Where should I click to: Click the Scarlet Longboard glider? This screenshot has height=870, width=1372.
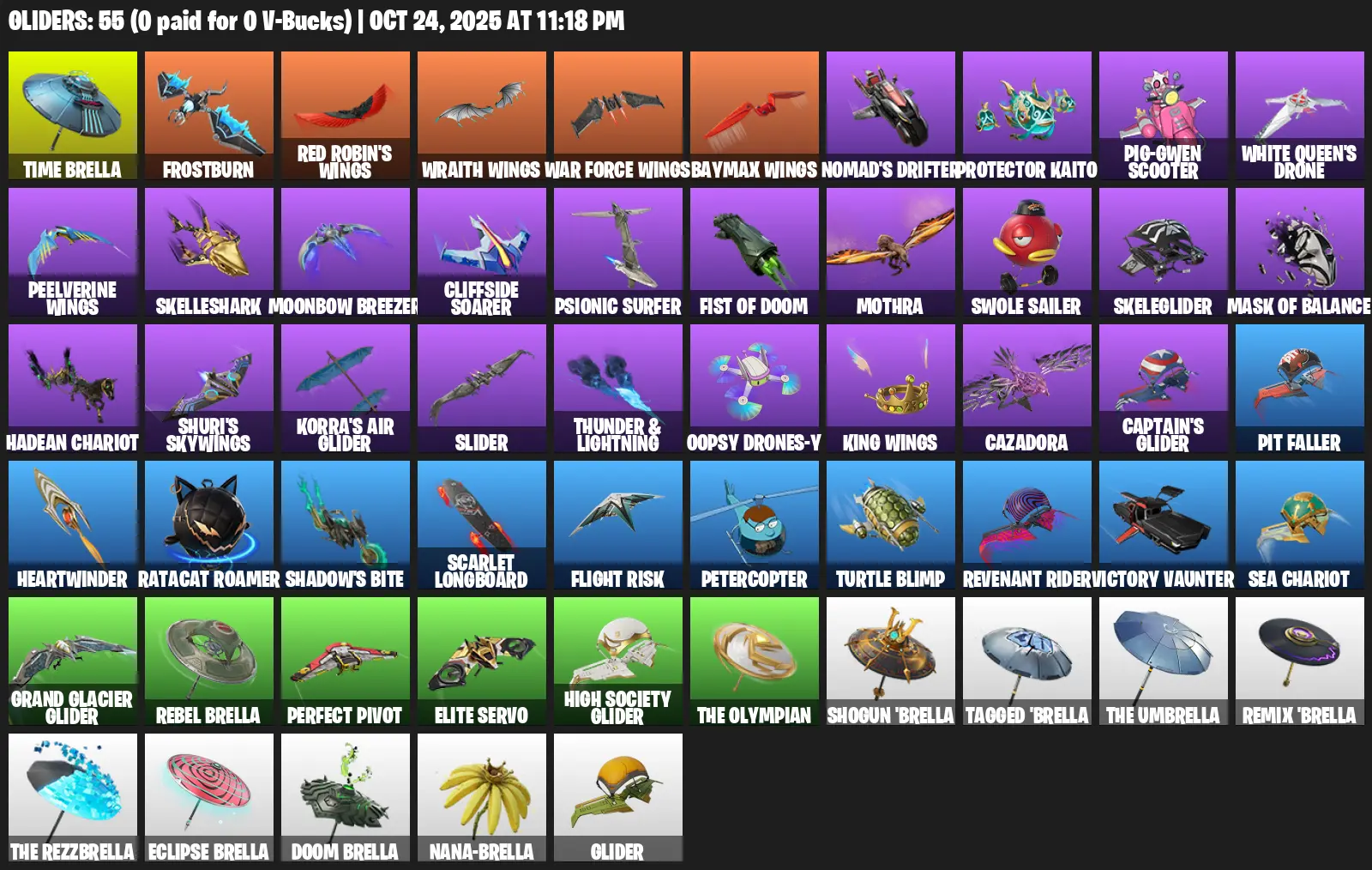tap(482, 524)
